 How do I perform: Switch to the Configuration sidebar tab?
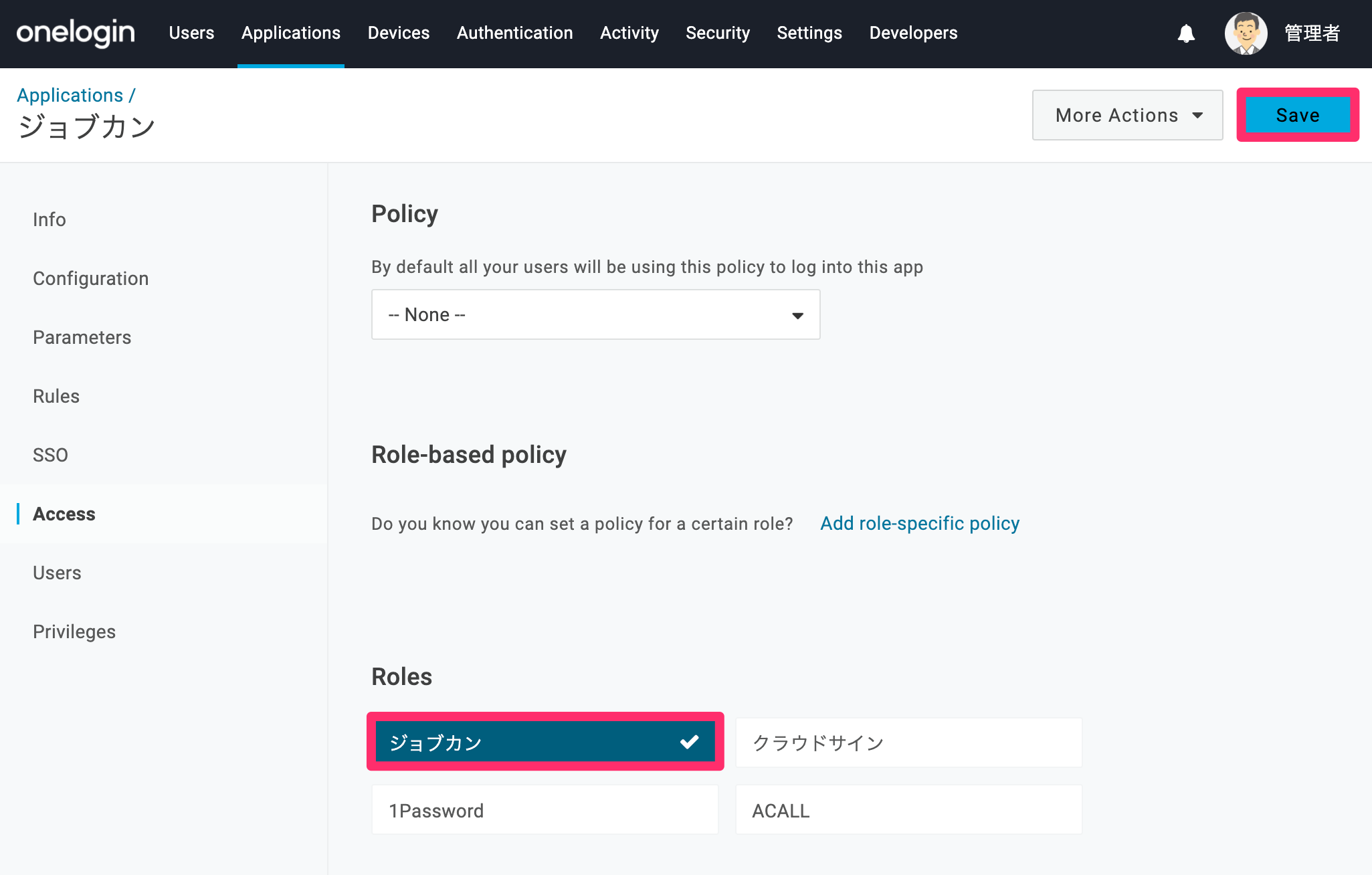pyautogui.click(x=91, y=278)
